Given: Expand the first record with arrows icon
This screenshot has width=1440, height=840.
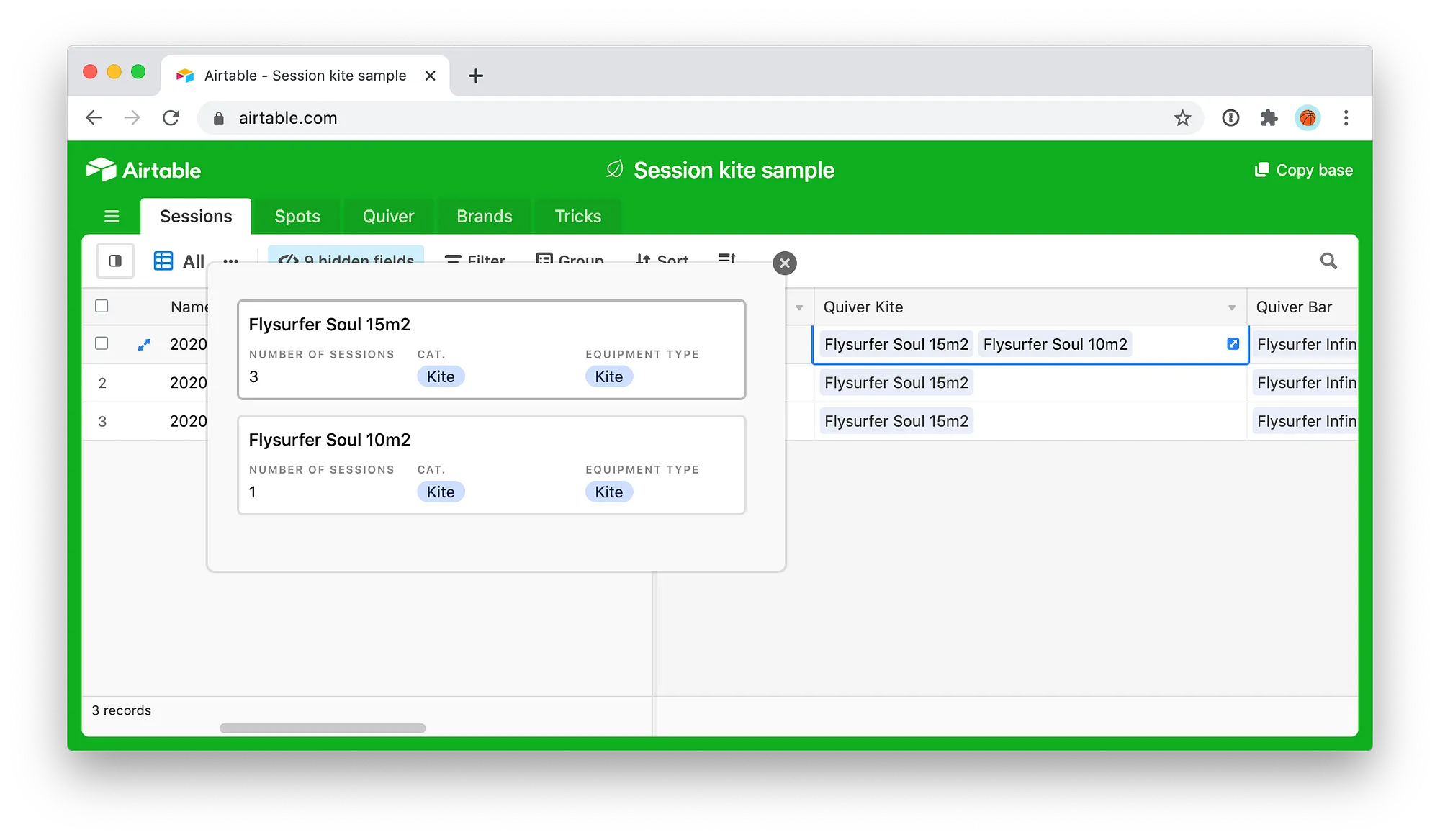Looking at the screenshot, I should pos(144,345).
